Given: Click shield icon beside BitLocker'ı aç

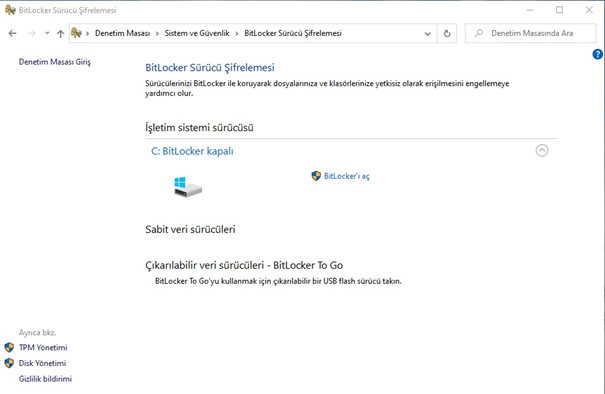Looking at the screenshot, I should coord(316,176).
